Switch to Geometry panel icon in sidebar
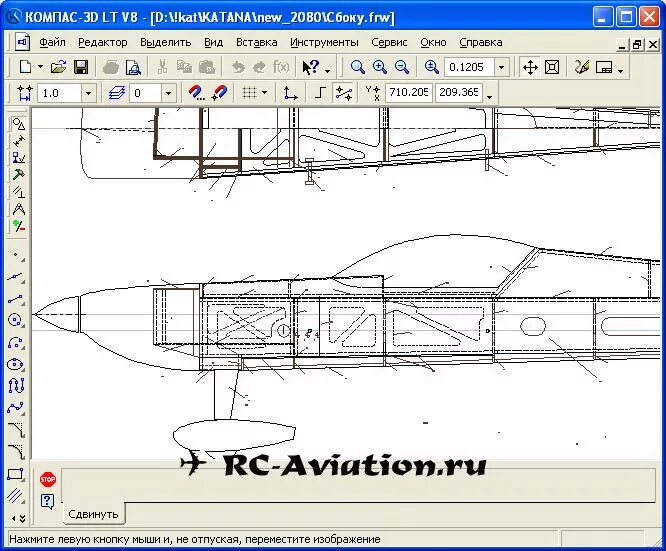This screenshot has width=666, height=551. coord(18,124)
